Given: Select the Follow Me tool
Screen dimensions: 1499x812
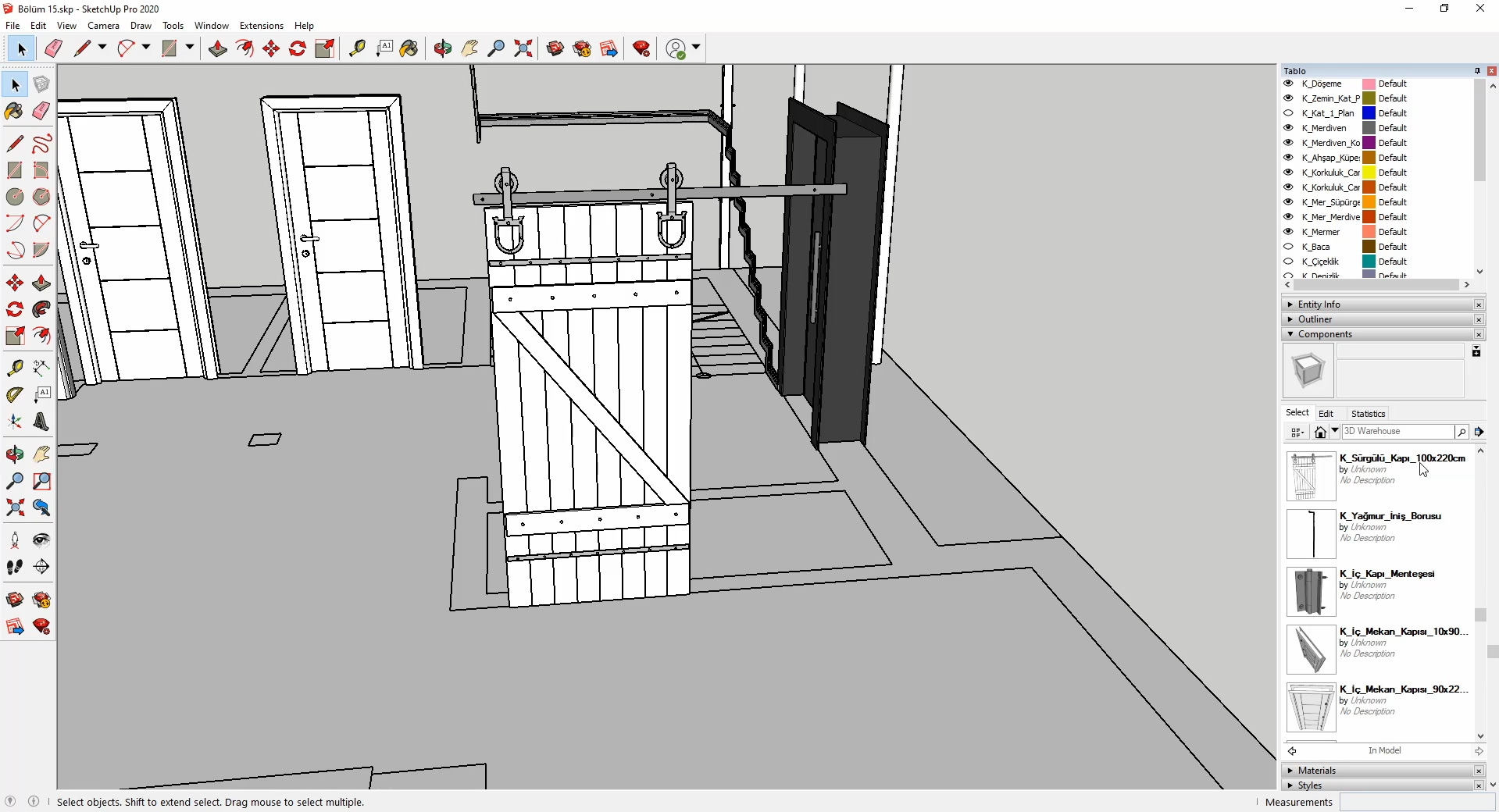Looking at the screenshot, I should [41, 309].
